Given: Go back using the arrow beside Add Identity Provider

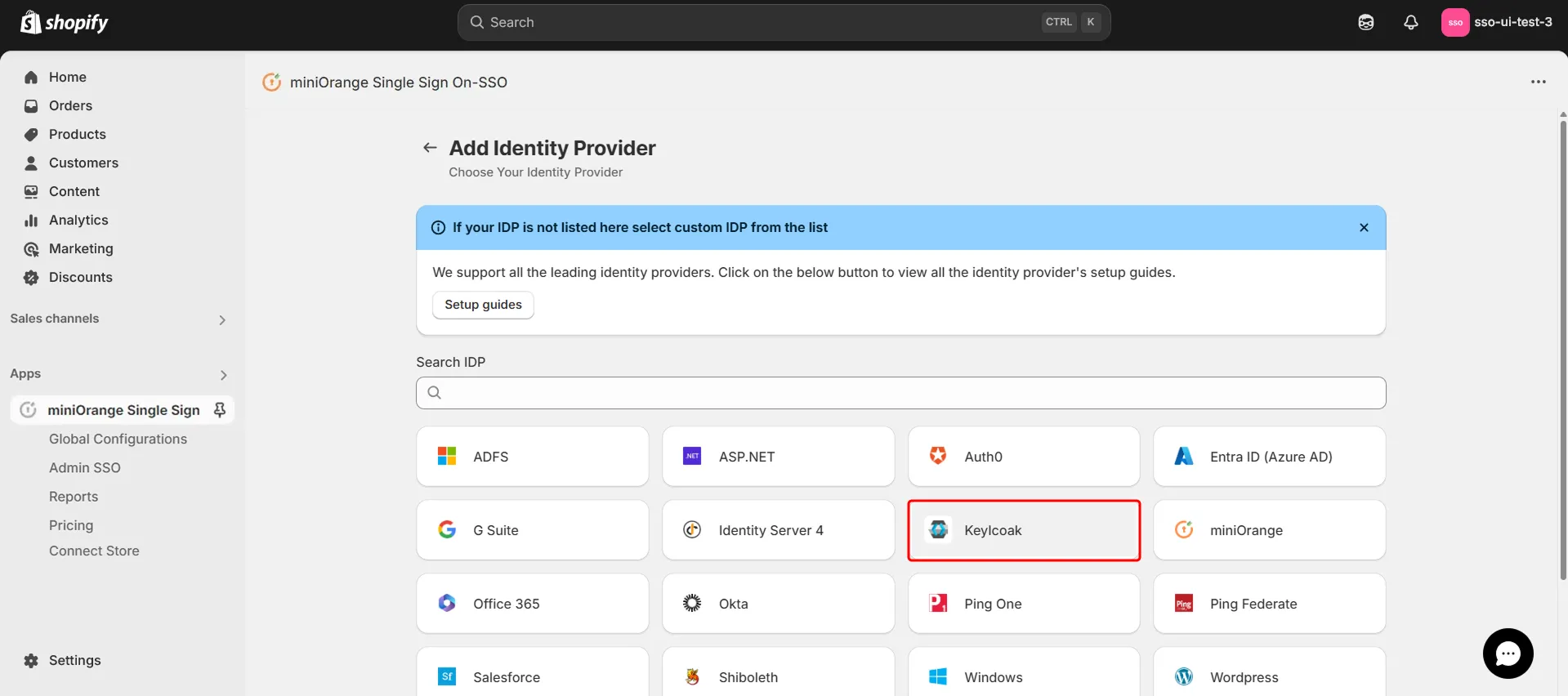Looking at the screenshot, I should point(429,147).
